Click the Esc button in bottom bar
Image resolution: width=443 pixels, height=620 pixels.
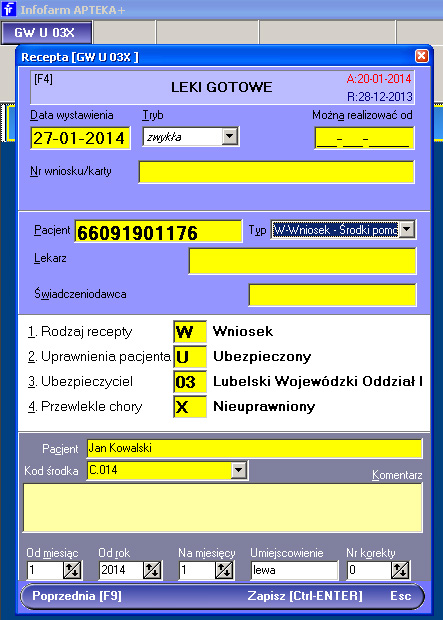click(x=401, y=596)
